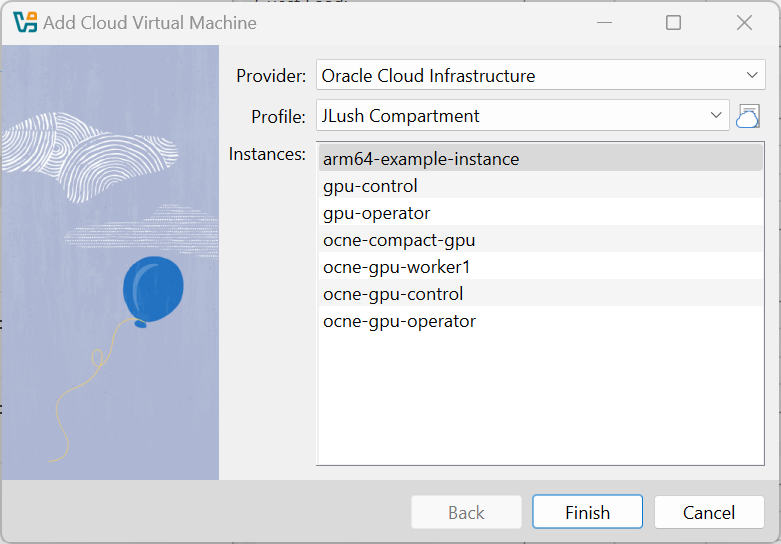Image resolution: width=781 pixels, height=544 pixels.
Task: Select the ocne-gpu-operator instance
Action: tap(399, 321)
